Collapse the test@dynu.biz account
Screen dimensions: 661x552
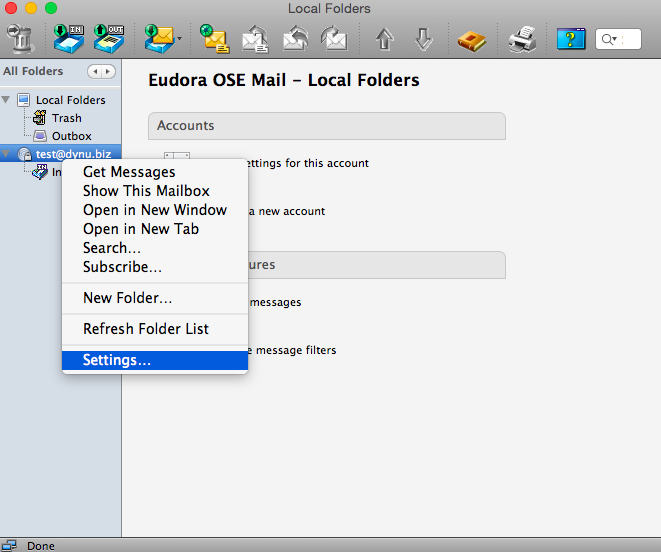point(6,153)
